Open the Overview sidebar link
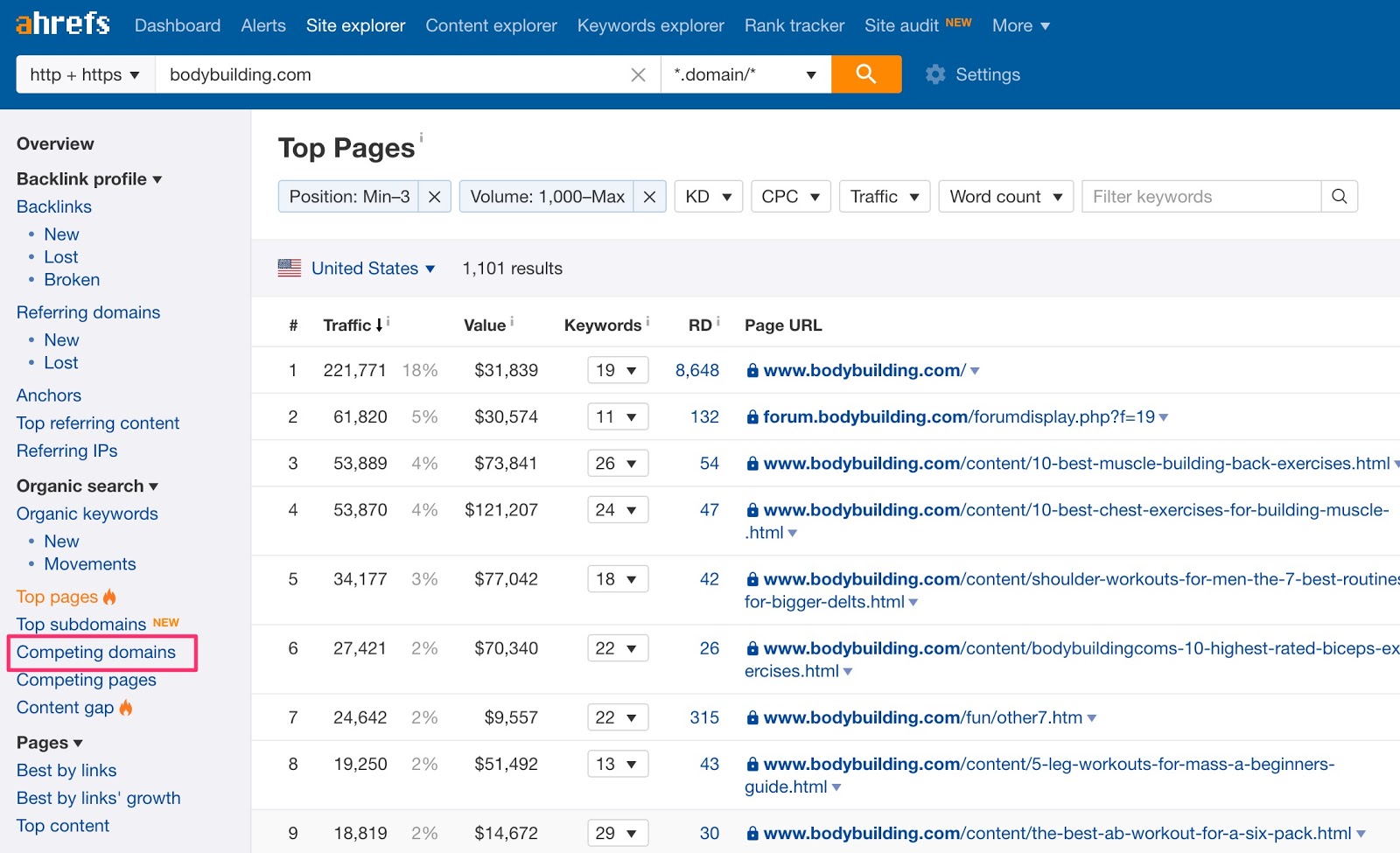 [x=55, y=143]
